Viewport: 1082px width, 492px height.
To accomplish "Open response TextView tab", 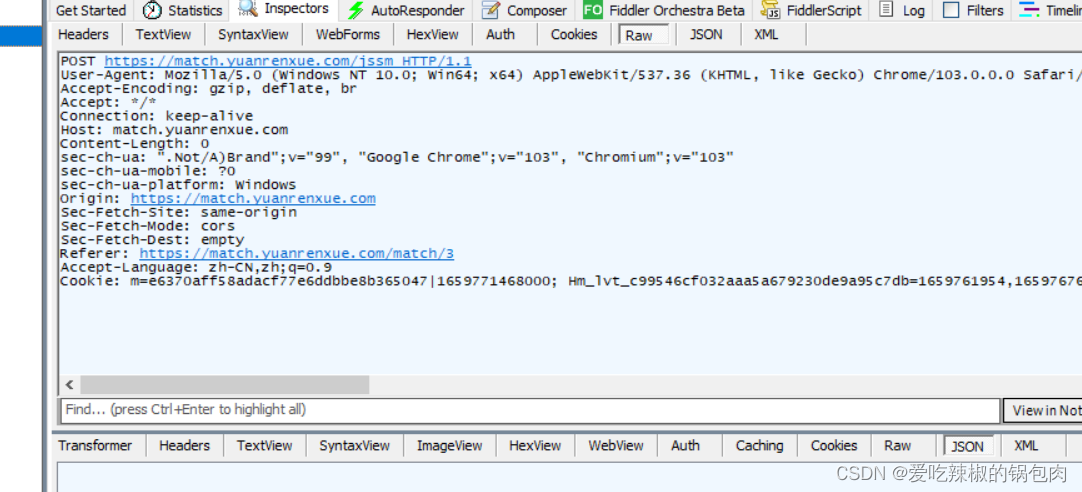I will tap(264, 446).
